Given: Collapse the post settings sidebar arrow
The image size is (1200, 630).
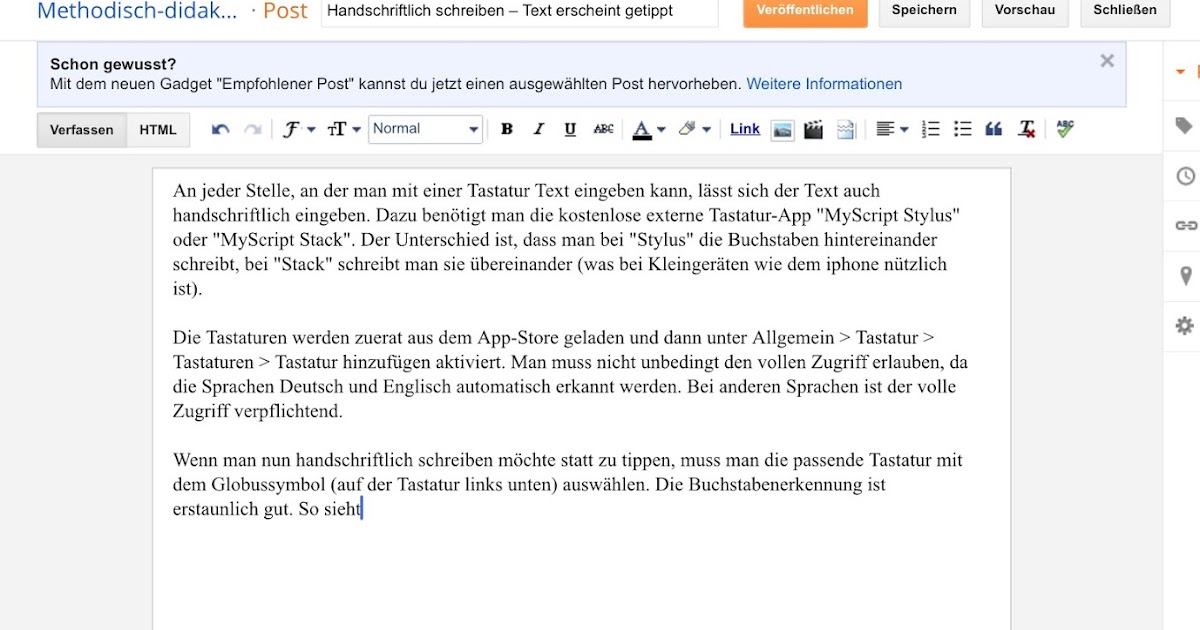Looking at the screenshot, I should coord(1180,72).
